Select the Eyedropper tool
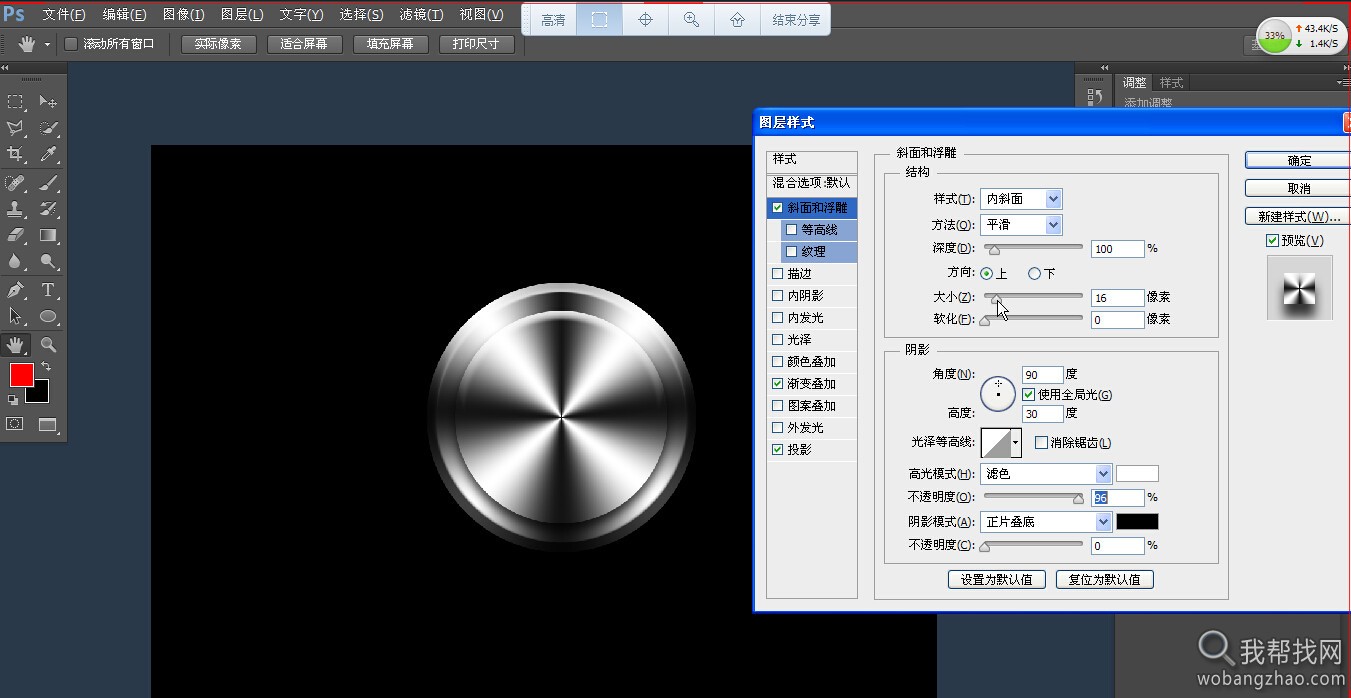 pyautogui.click(x=48, y=154)
